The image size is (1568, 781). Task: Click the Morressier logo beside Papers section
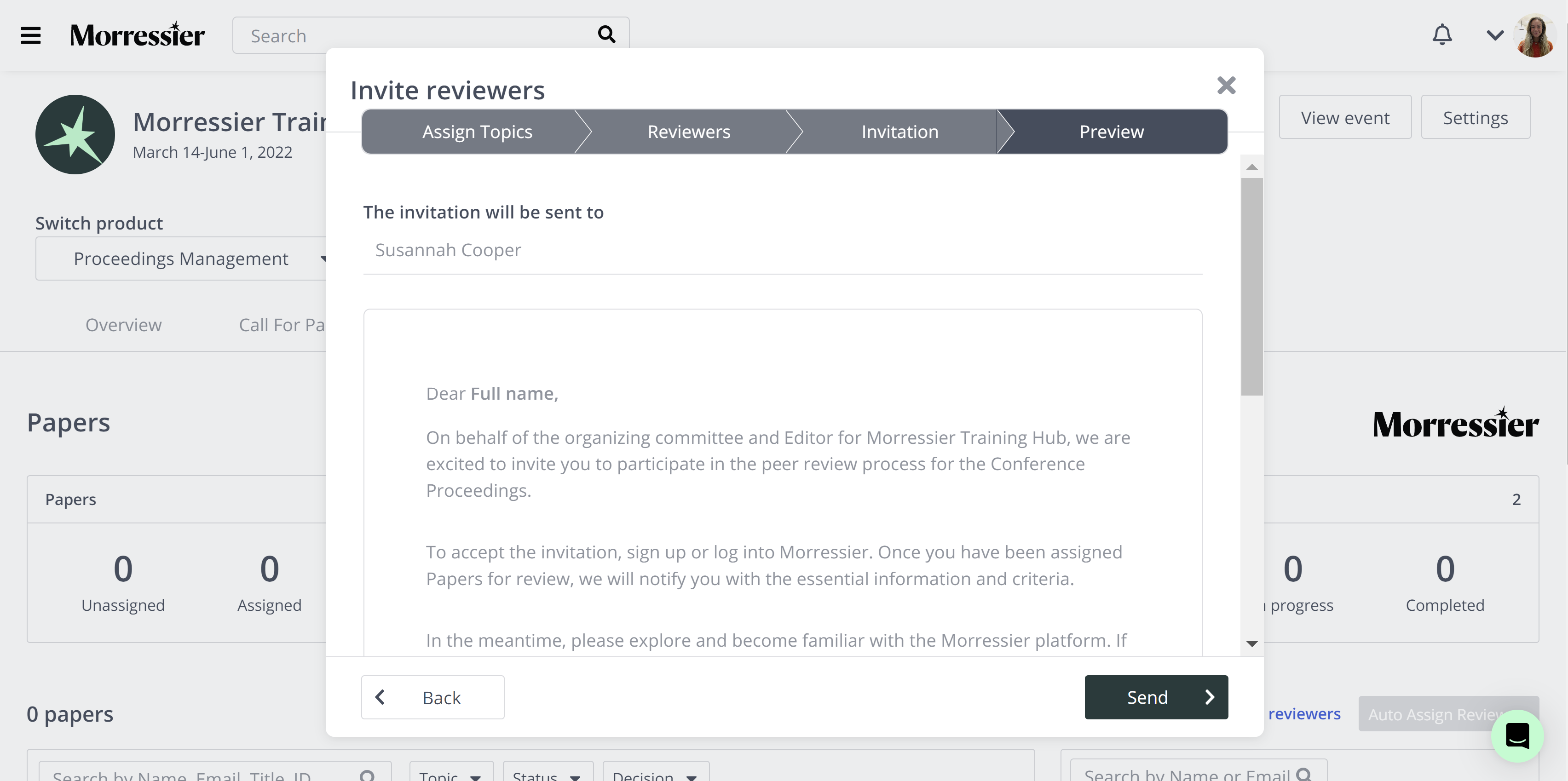pyautogui.click(x=1455, y=423)
